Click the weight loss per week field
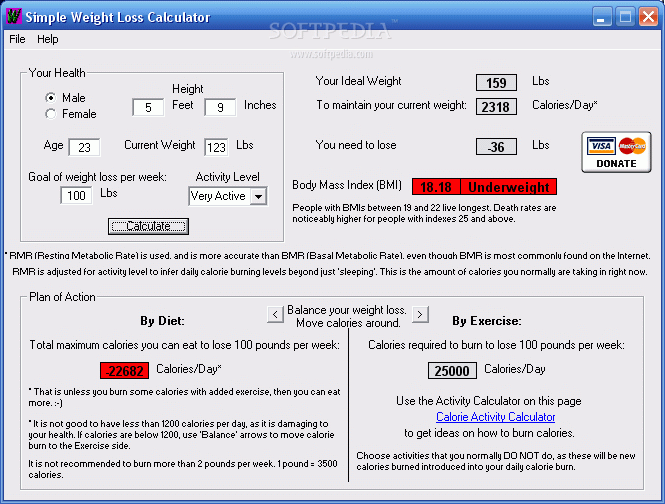 point(76,196)
